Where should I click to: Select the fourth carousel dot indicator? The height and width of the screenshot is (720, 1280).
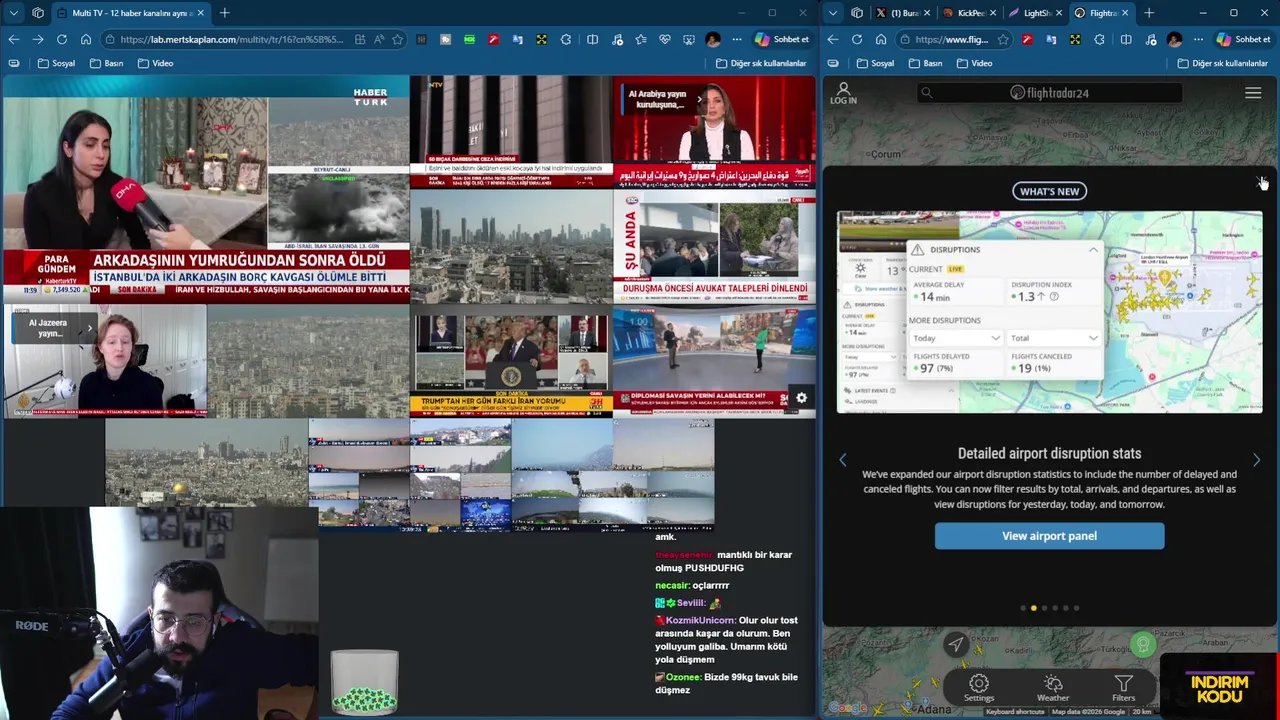1055,608
